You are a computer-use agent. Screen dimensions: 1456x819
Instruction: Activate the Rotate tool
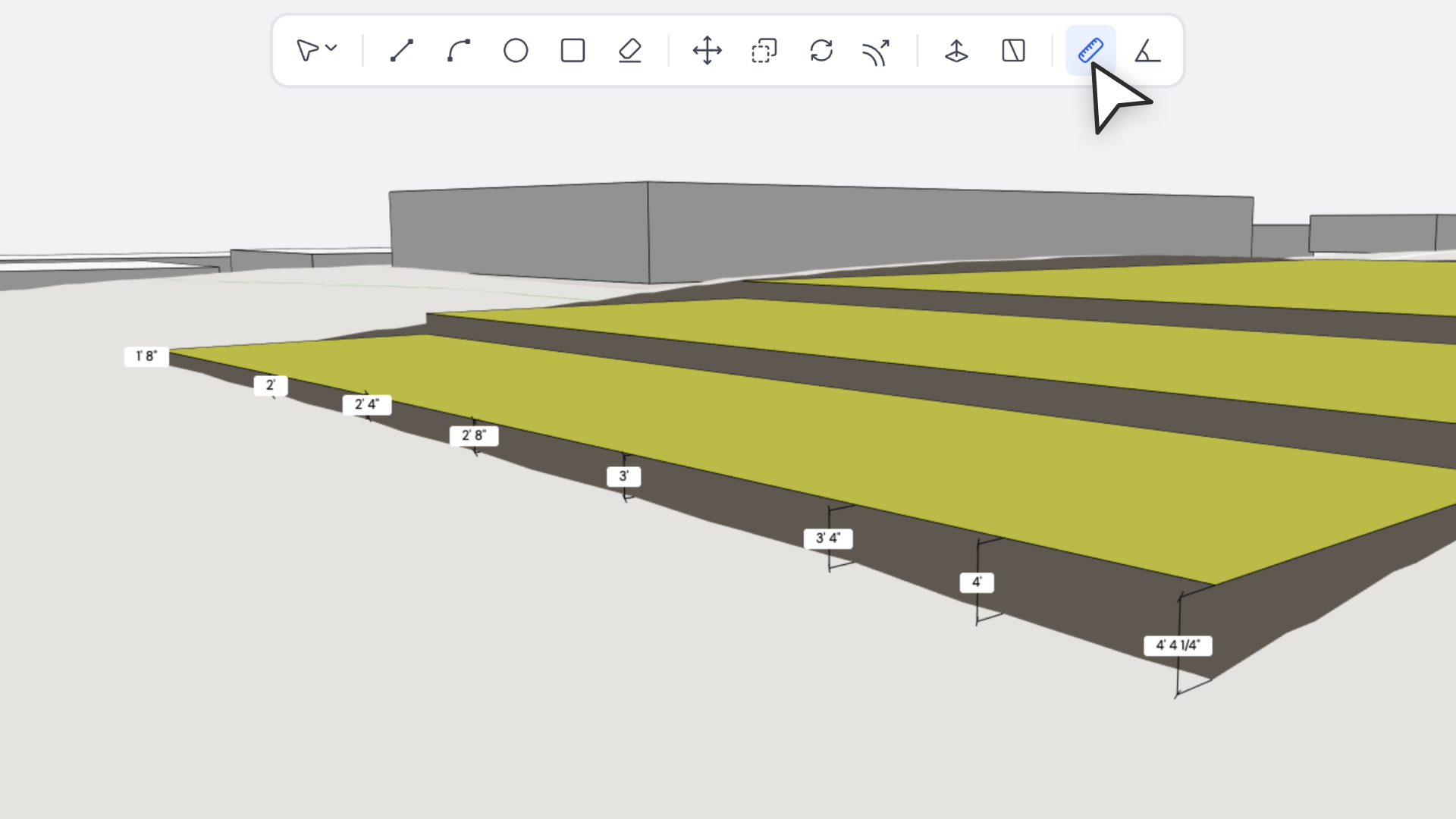[821, 51]
